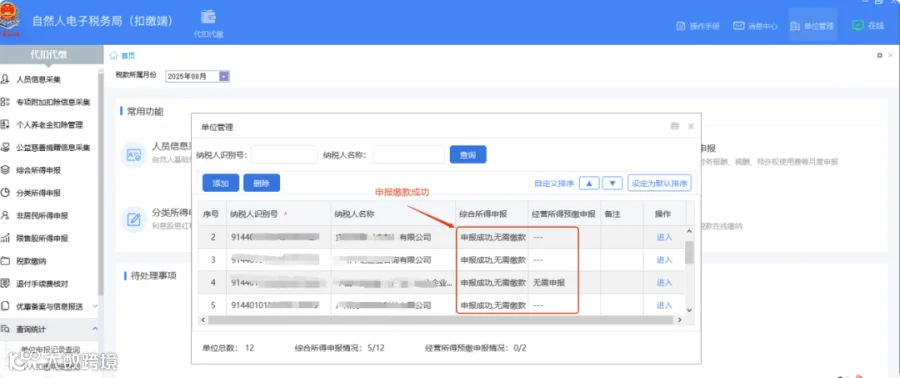This screenshot has height=378, width=900.
Task: Click the 经营所得预缴申报 column header
Action: click(x=565, y=214)
